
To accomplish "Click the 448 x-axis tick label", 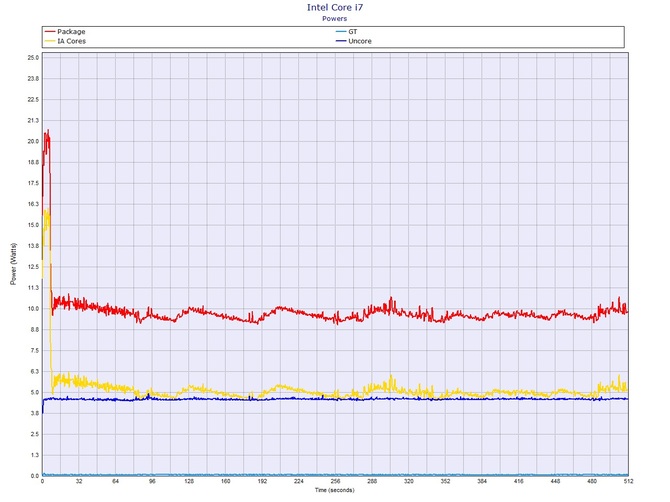I will point(555,481).
